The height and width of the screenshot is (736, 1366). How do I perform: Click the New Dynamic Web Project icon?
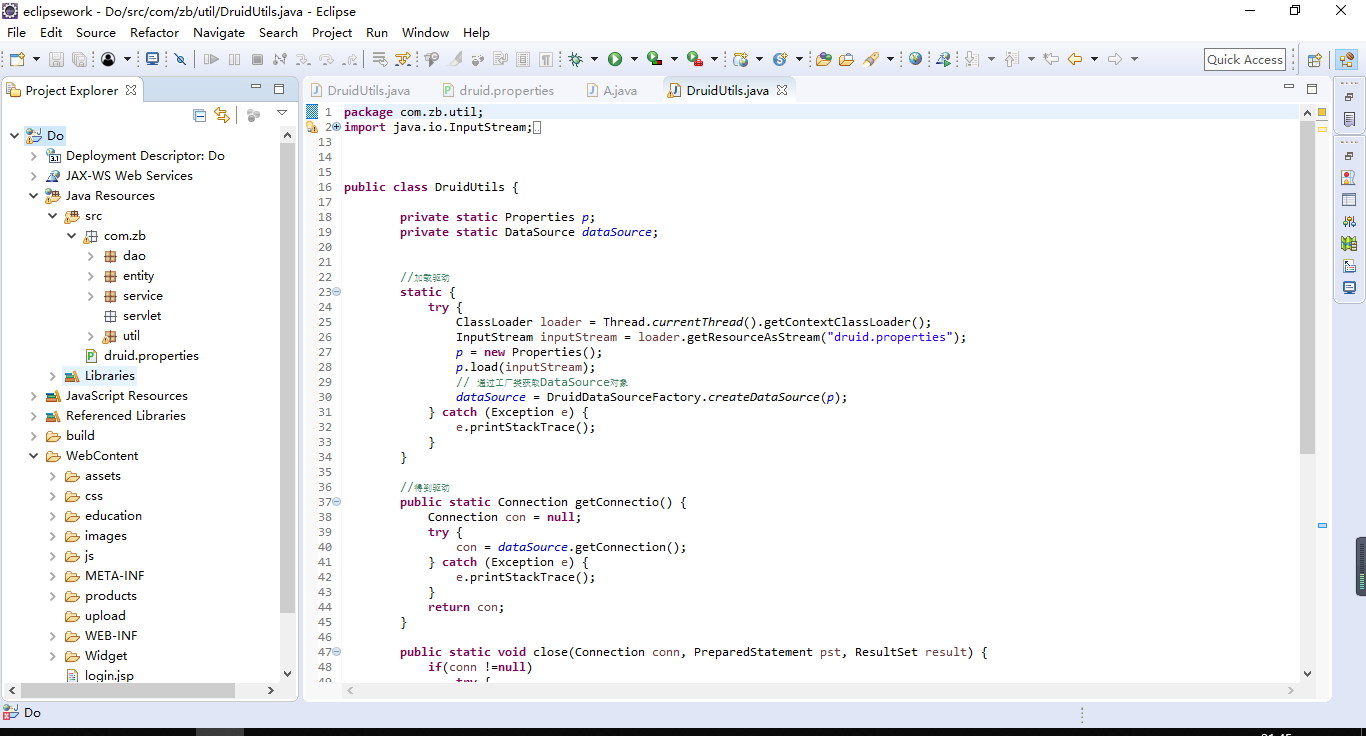pyautogui.click(x=740, y=59)
